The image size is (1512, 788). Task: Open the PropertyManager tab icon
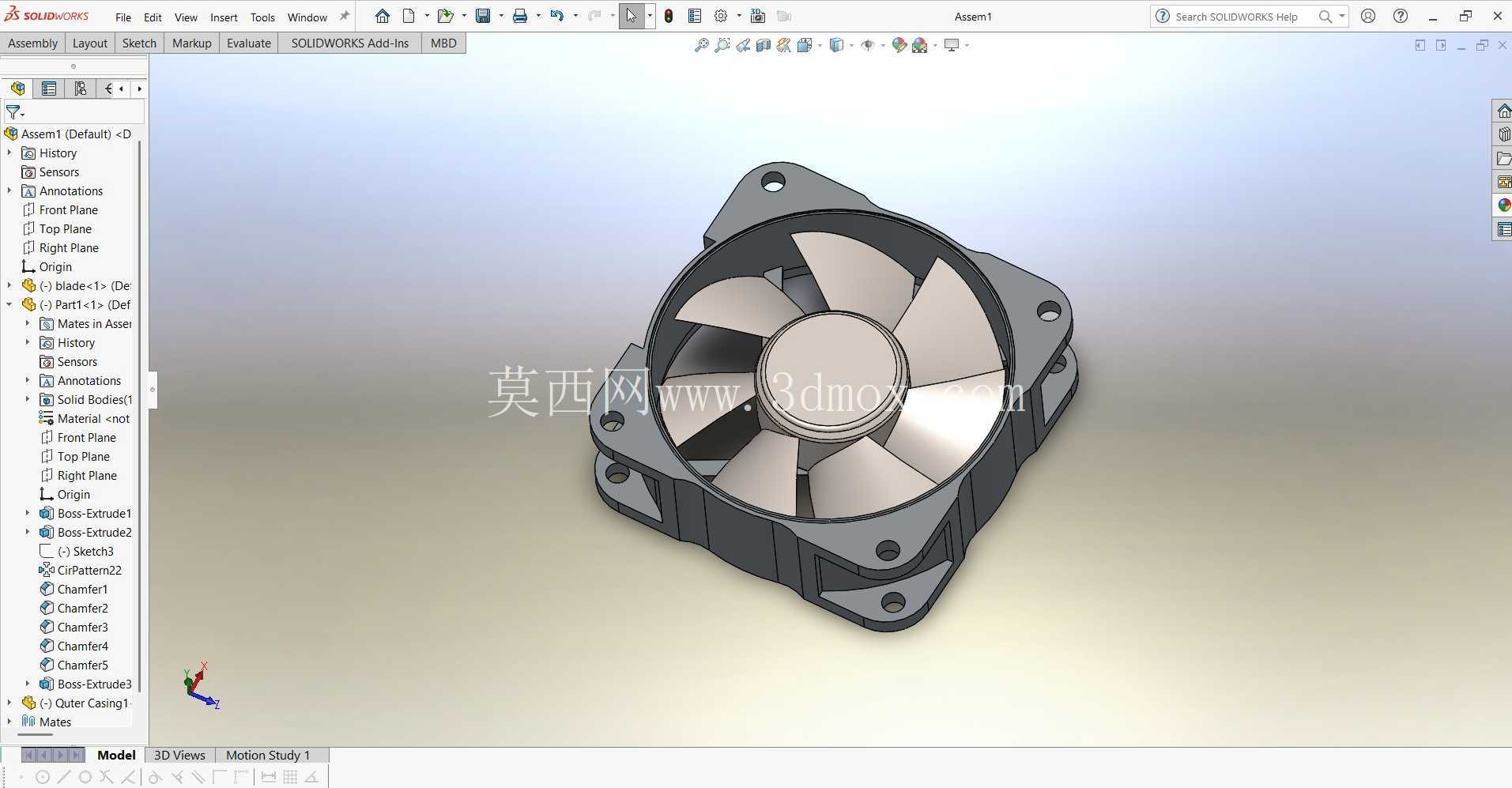point(49,89)
